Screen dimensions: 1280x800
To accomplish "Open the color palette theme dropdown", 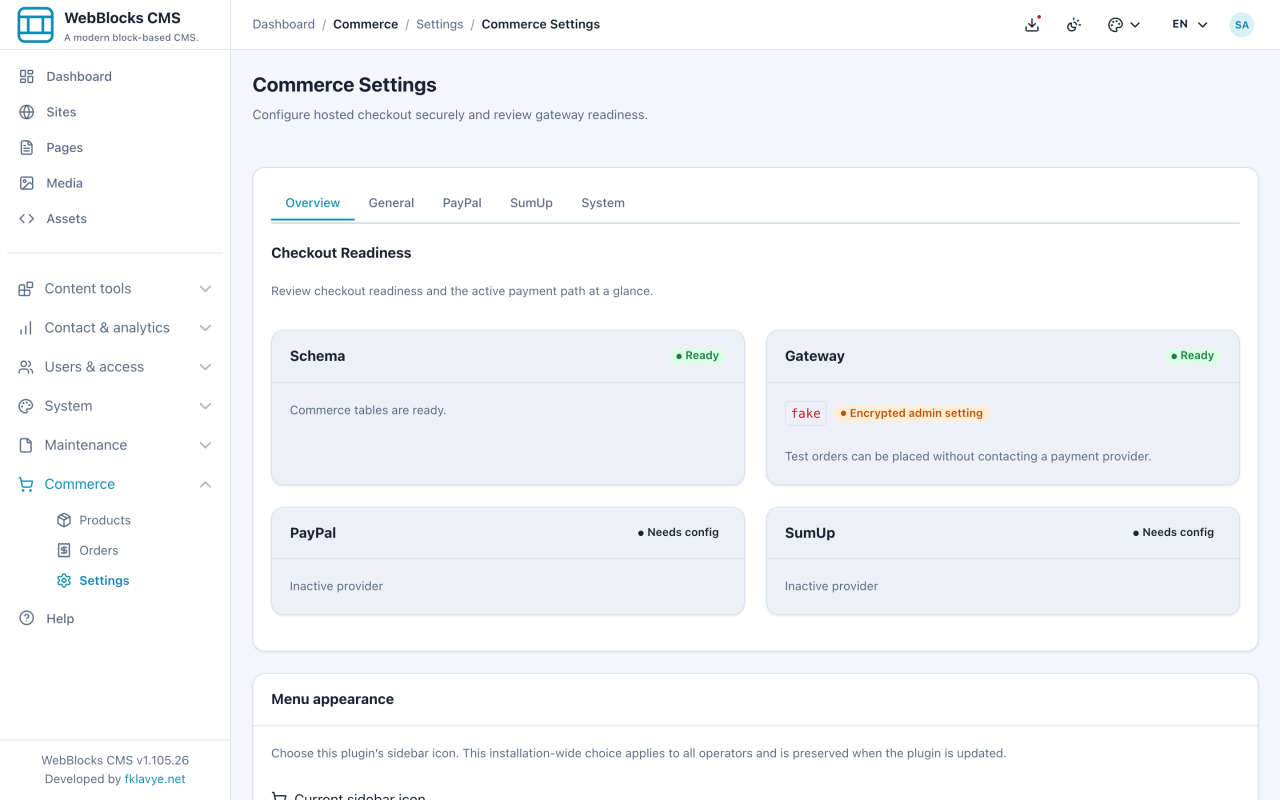I will coord(1124,25).
